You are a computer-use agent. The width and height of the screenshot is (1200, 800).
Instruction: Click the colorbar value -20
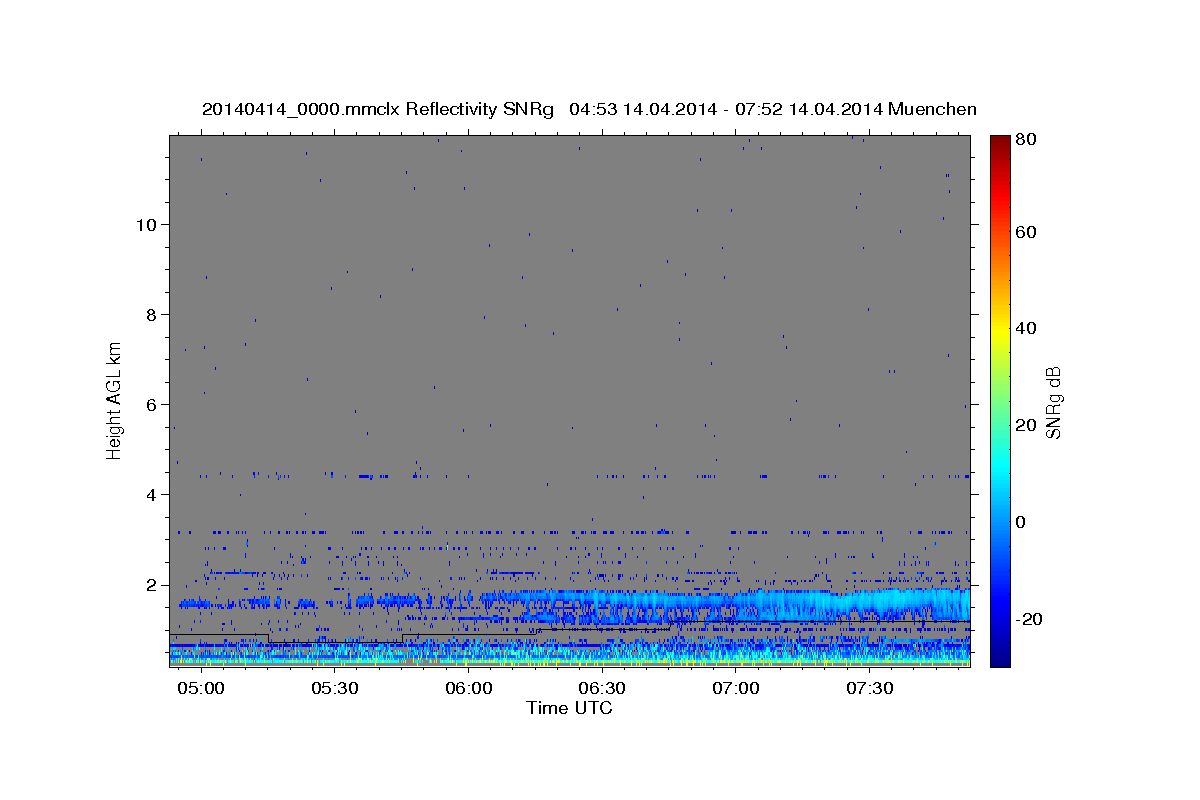pos(1030,619)
